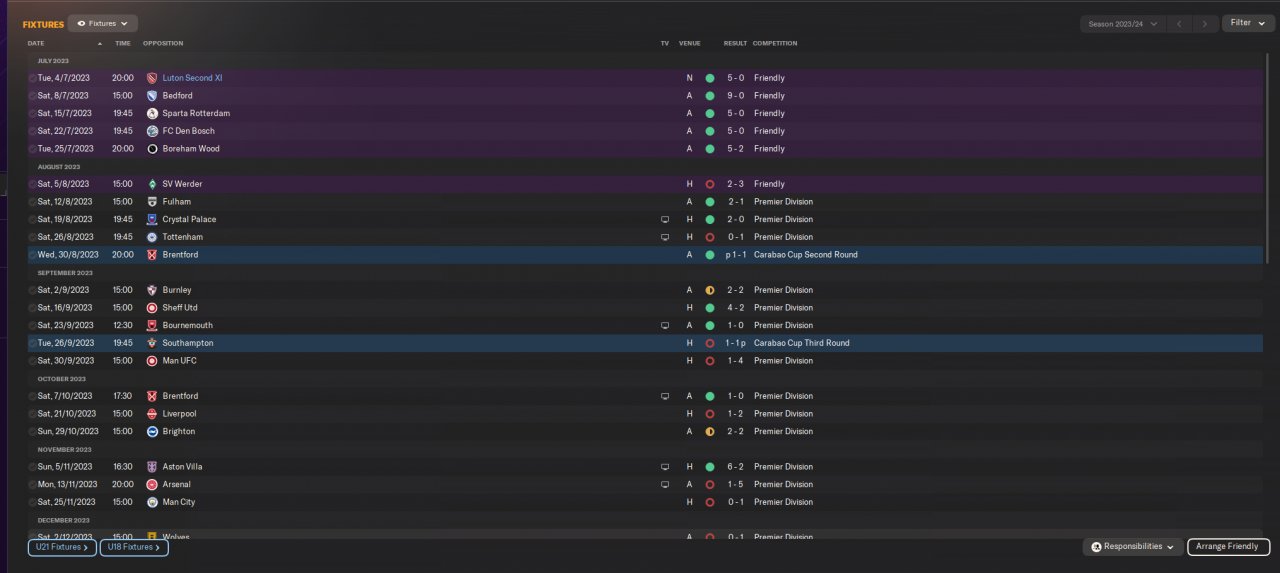
Task: Click the Luton Second XI club badge
Action: tap(152, 78)
